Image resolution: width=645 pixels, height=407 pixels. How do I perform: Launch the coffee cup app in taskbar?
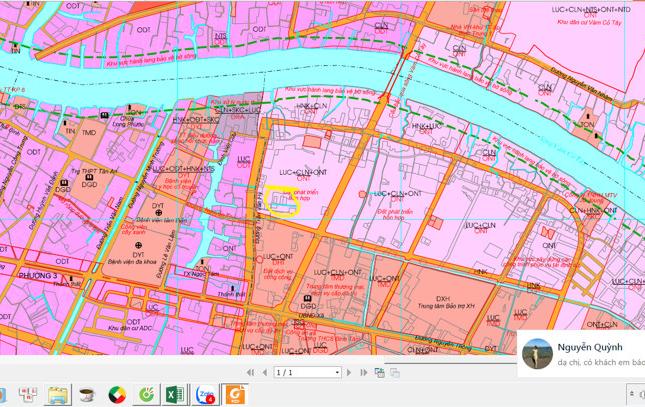click(88, 395)
